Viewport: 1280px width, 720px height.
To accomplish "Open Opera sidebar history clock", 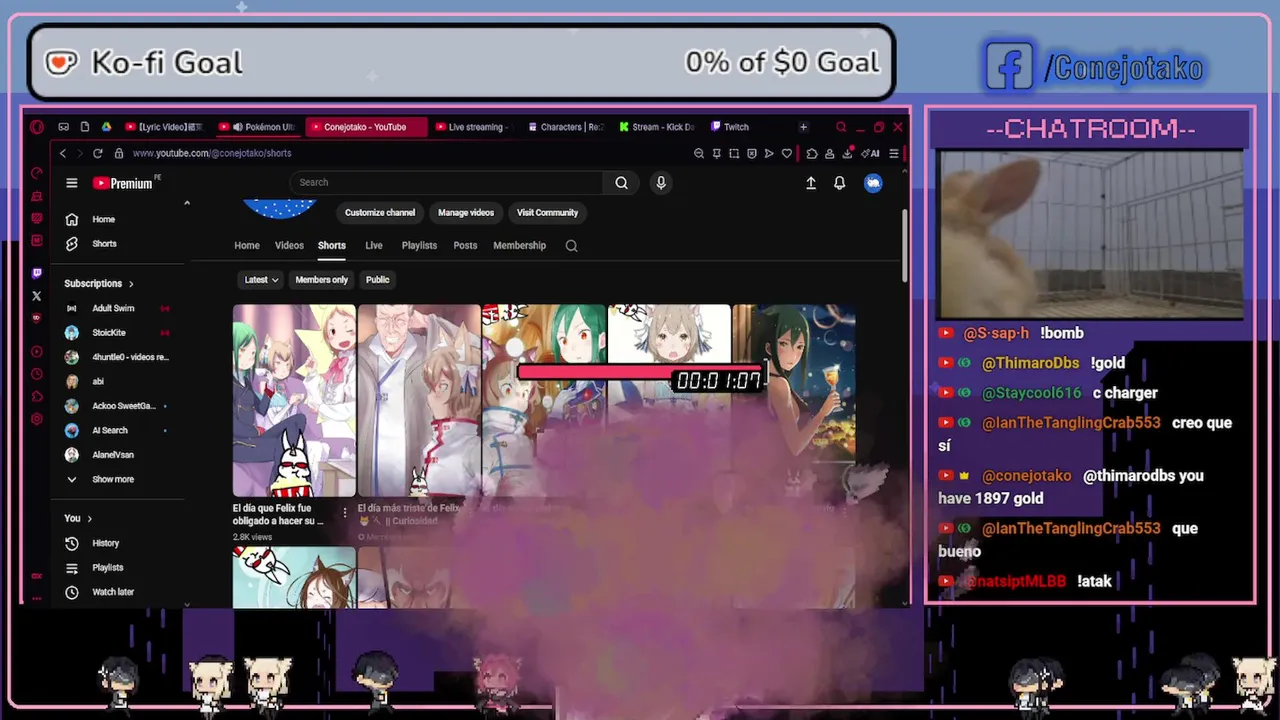I will point(37,374).
